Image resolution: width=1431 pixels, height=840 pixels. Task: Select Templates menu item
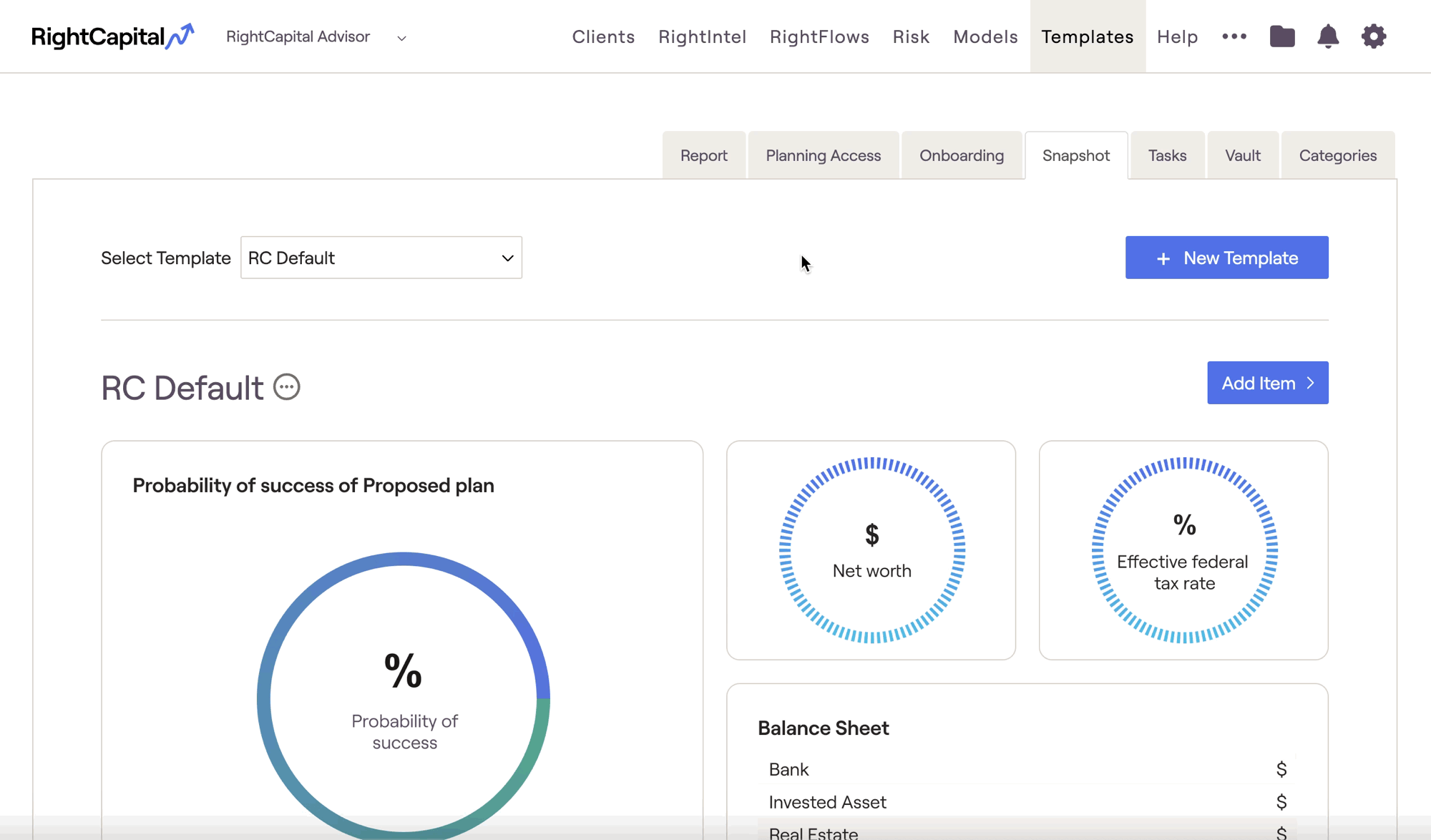pos(1088,36)
